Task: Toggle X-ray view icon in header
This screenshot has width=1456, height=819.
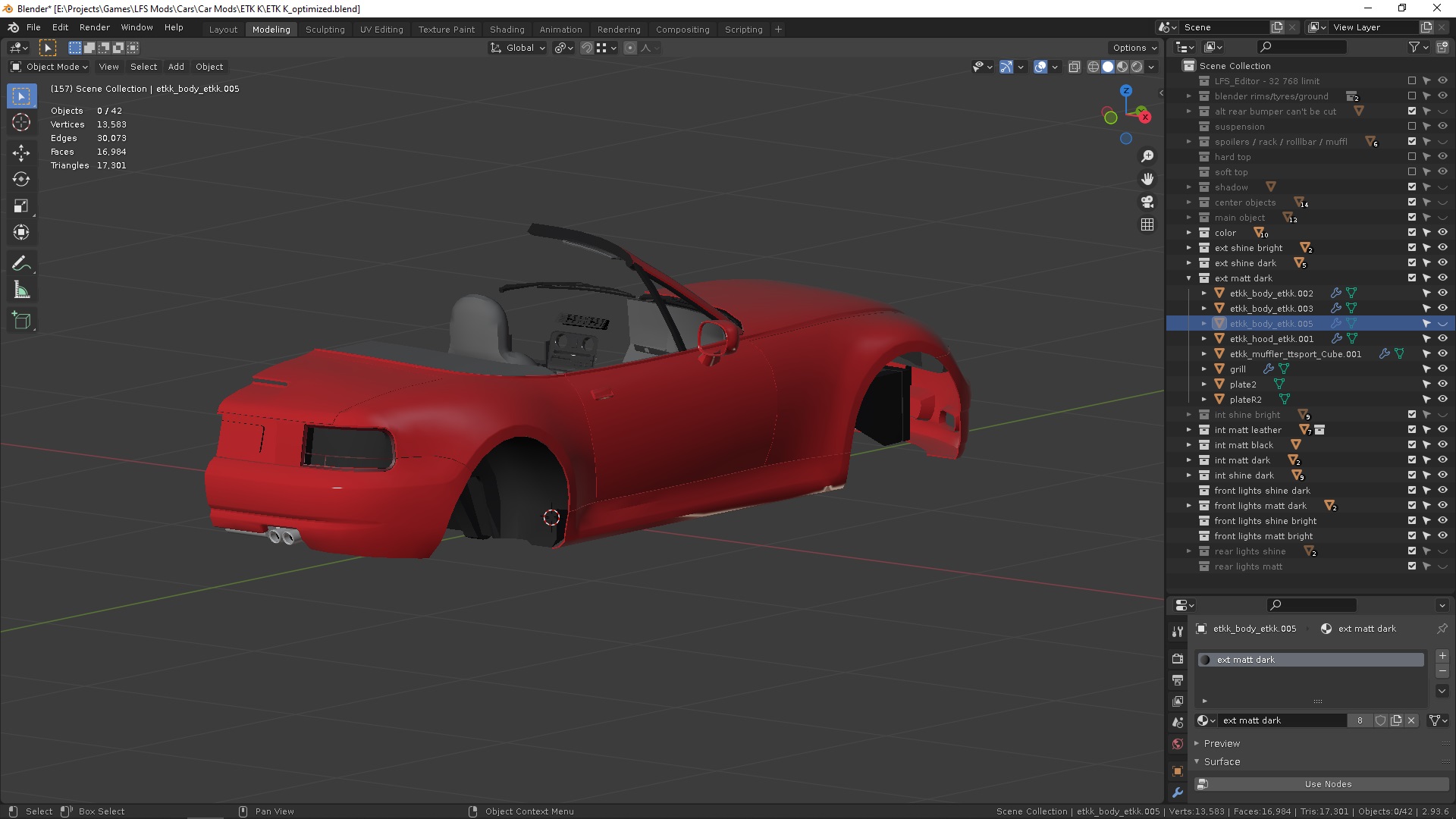Action: [1075, 67]
